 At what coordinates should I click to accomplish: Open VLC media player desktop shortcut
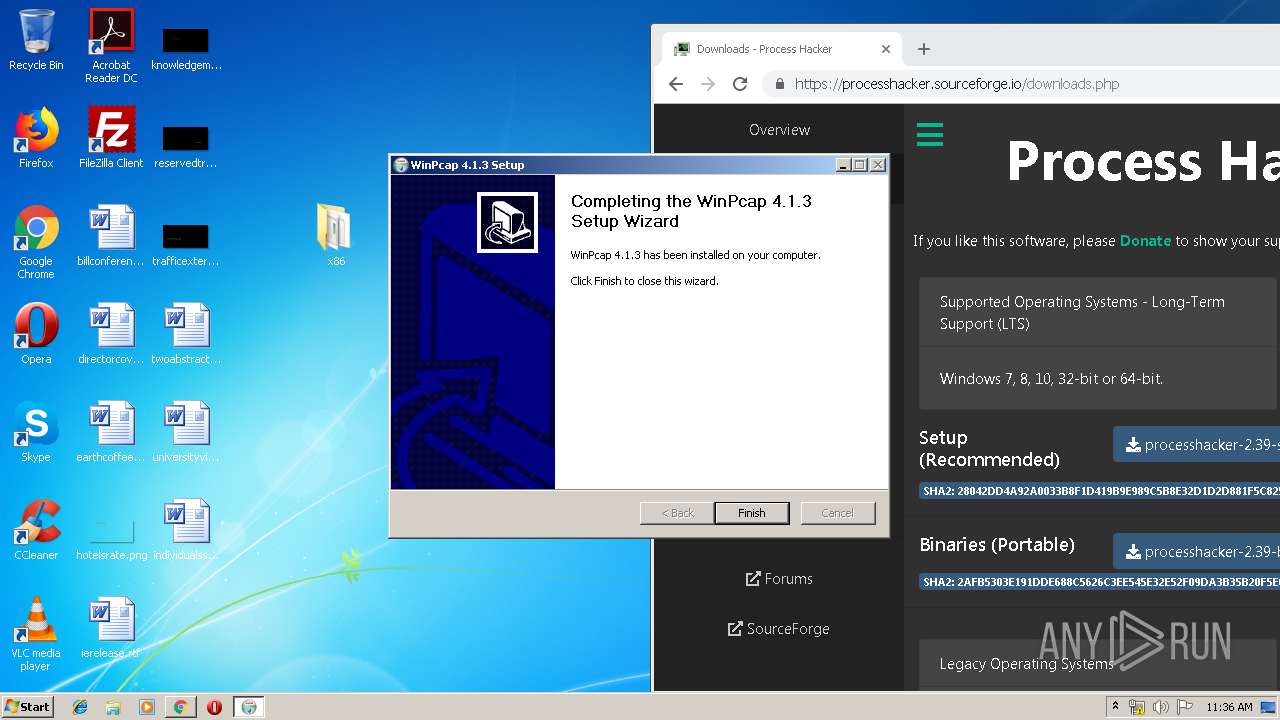point(36,634)
